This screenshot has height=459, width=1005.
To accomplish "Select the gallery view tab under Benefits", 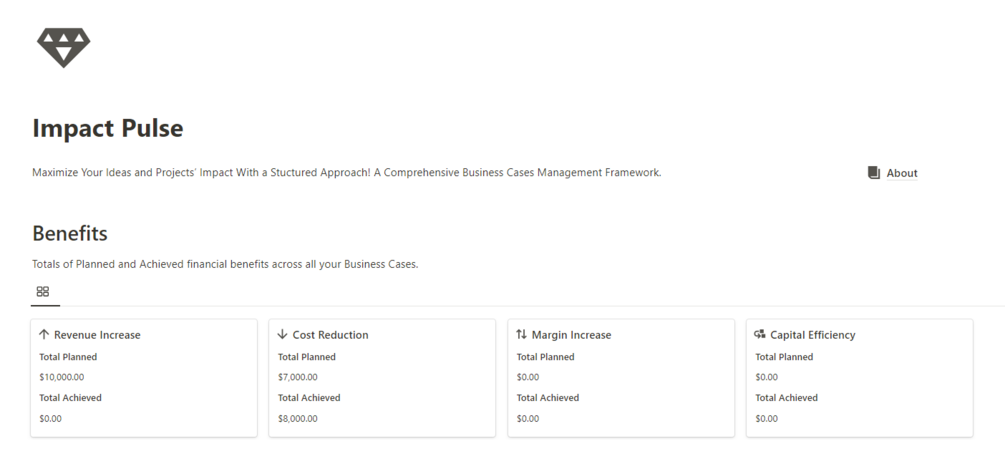I will pyautogui.click(x=43, y=292).
